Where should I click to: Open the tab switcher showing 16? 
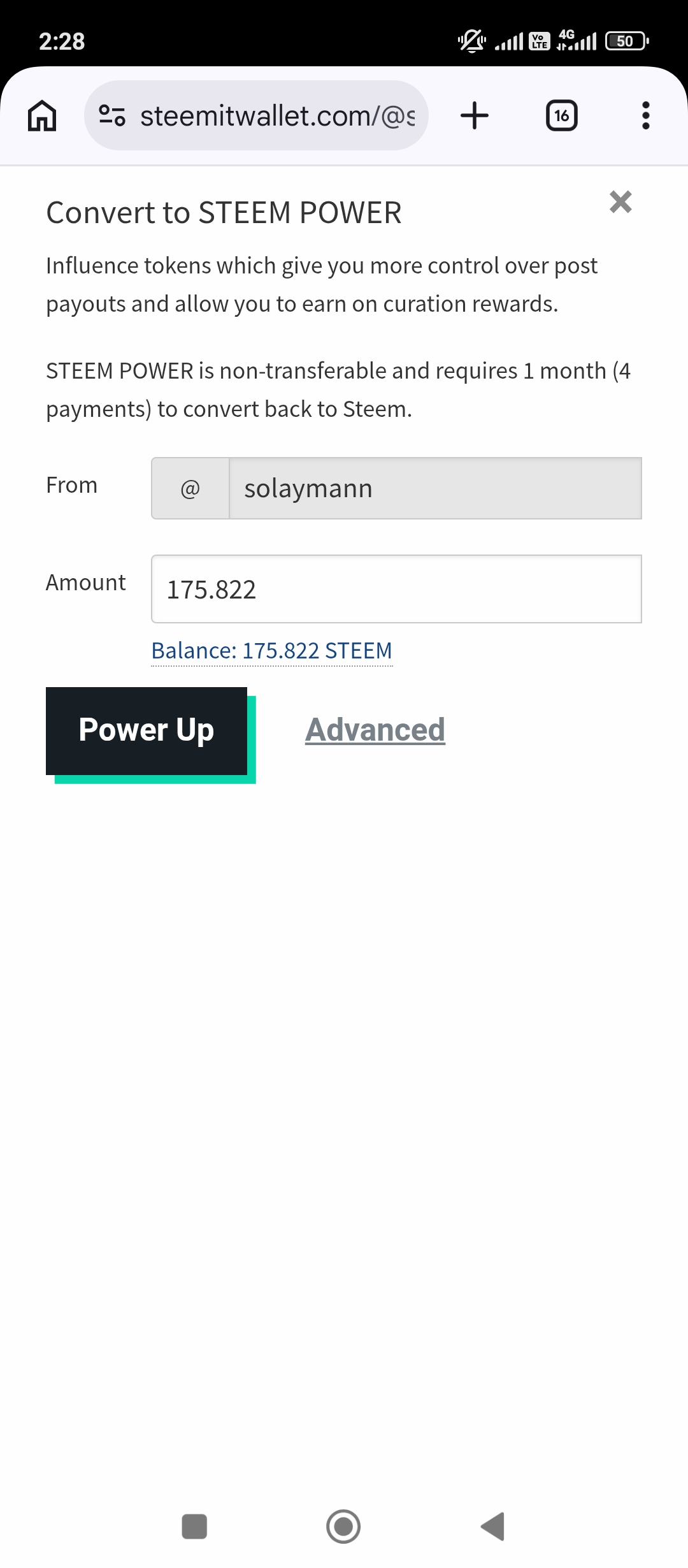[561, 116]
